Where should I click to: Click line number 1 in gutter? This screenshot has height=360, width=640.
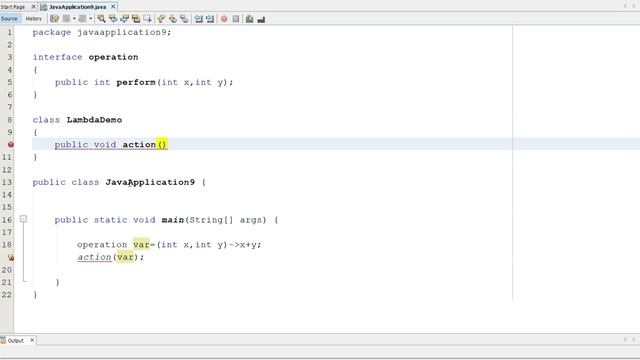tap(10, 32)
